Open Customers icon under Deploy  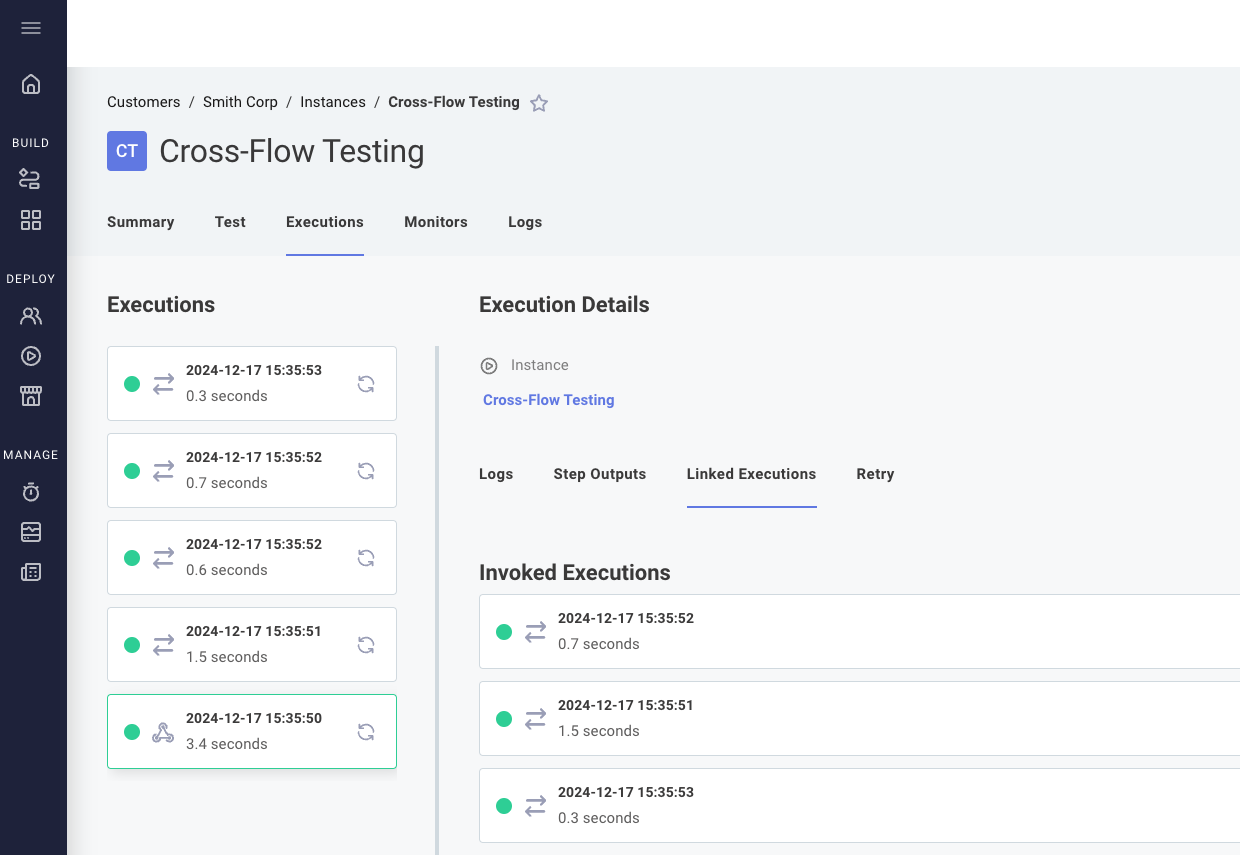click(x=31, y=316)
